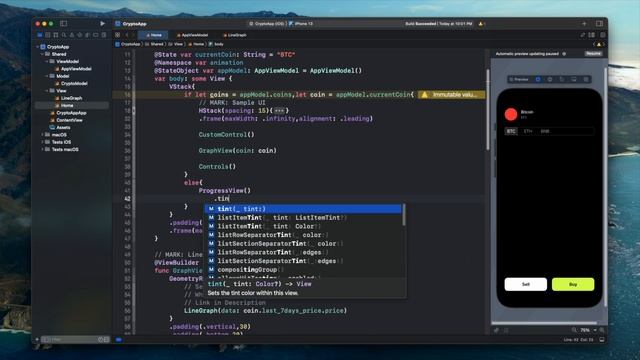Switch to the Home editor tab
640x360 pixels.
[153, 35]
